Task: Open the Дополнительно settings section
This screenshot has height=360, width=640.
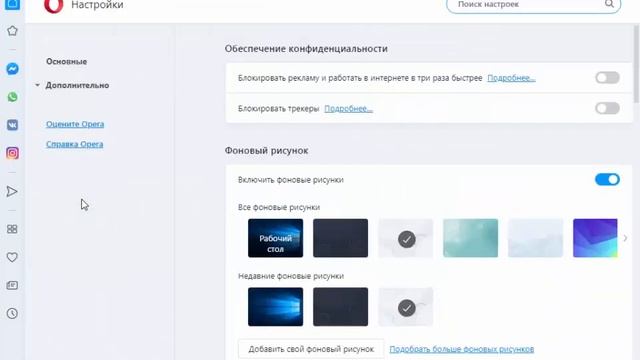Action: coord(77,85)
